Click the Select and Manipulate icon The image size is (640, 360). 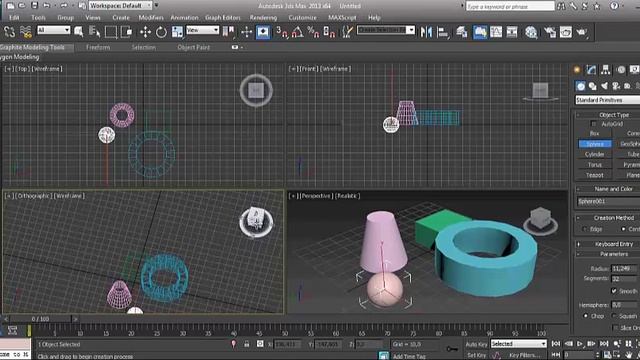click(247, 32)
